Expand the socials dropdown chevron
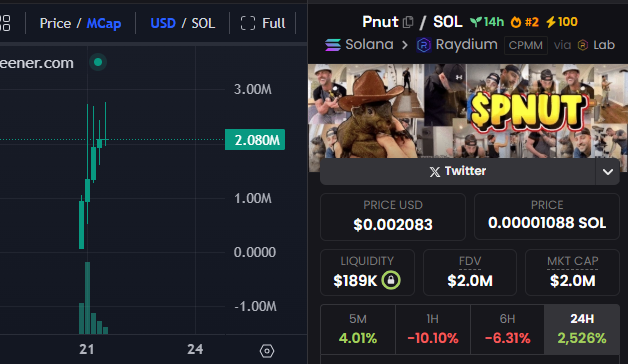 (x=608, y=172)
